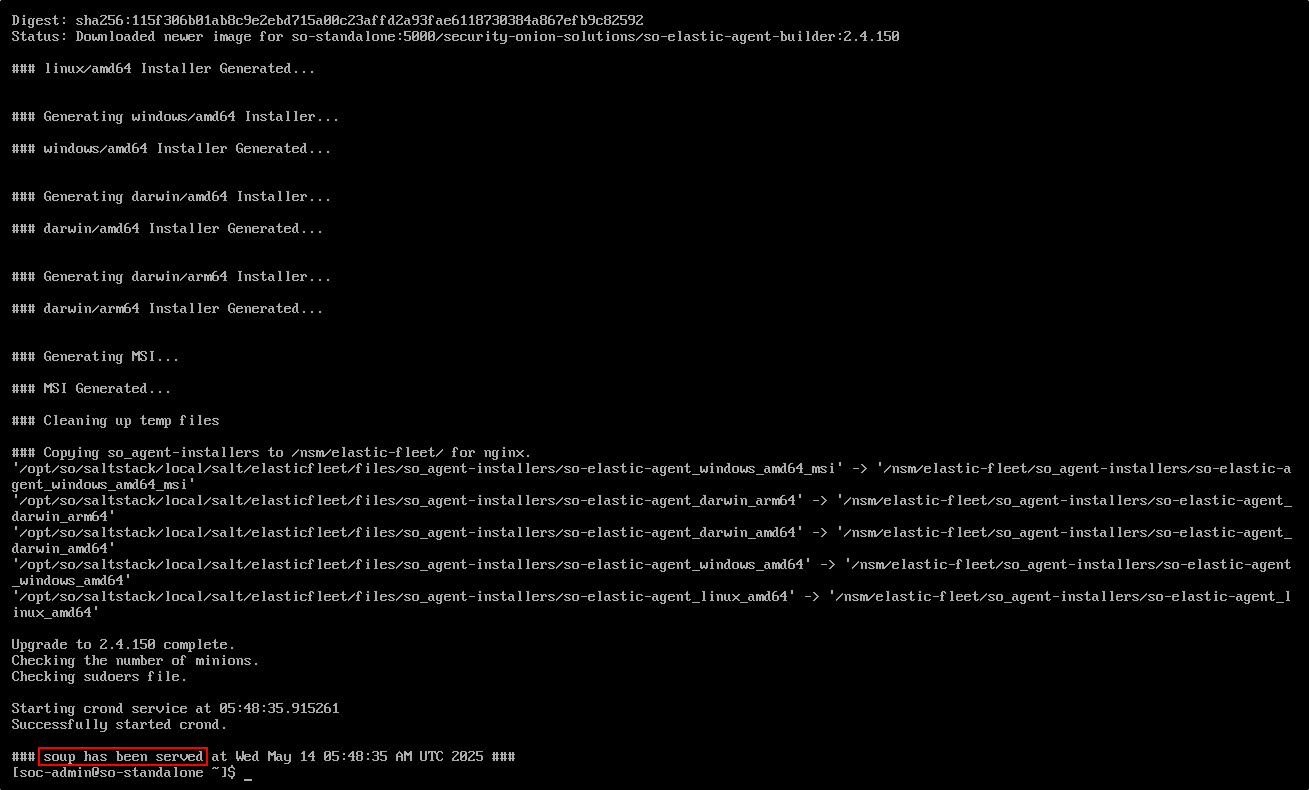Click the "darwin/amd64 Installer Generated" line

click(167, 229)
